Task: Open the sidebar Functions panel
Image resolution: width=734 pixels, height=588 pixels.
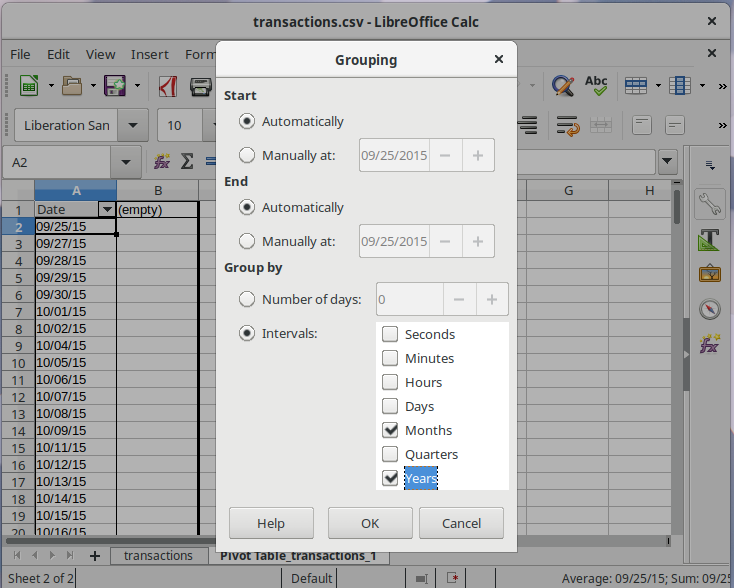Action: [709, 345]
